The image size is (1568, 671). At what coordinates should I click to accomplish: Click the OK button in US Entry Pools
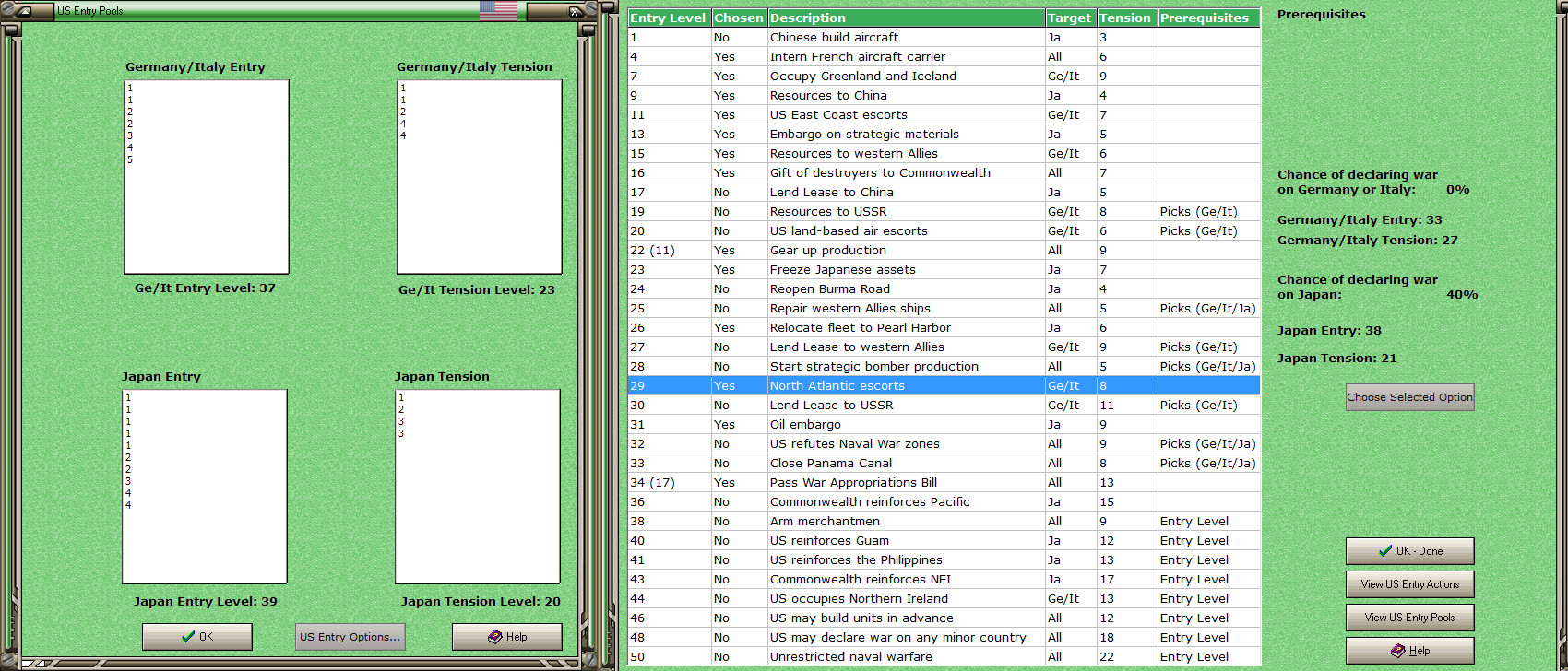pyautogui.click(x=197, y=637)
